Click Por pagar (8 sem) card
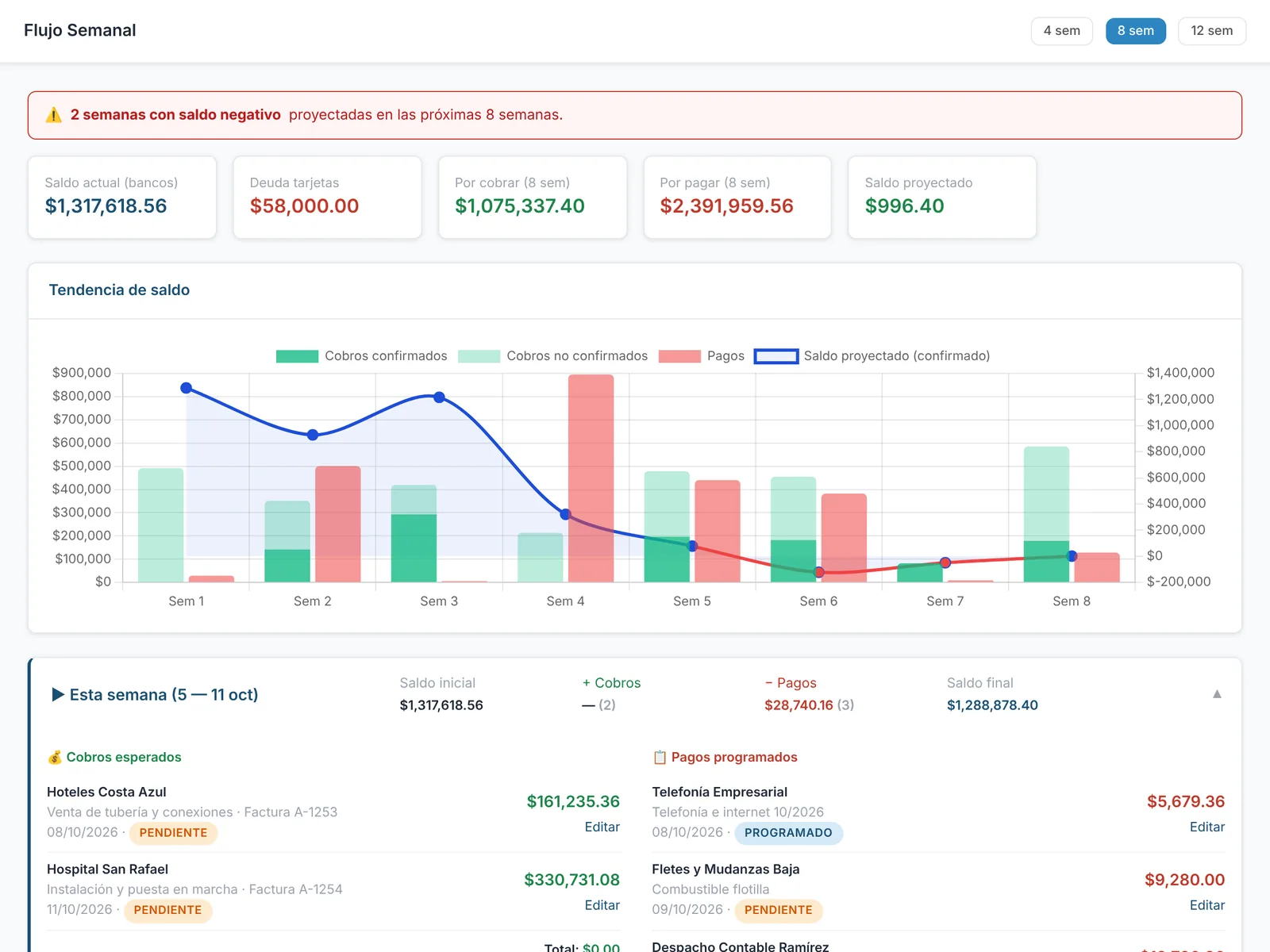Viewport: 1270px width, 952px height. (737, 197)
